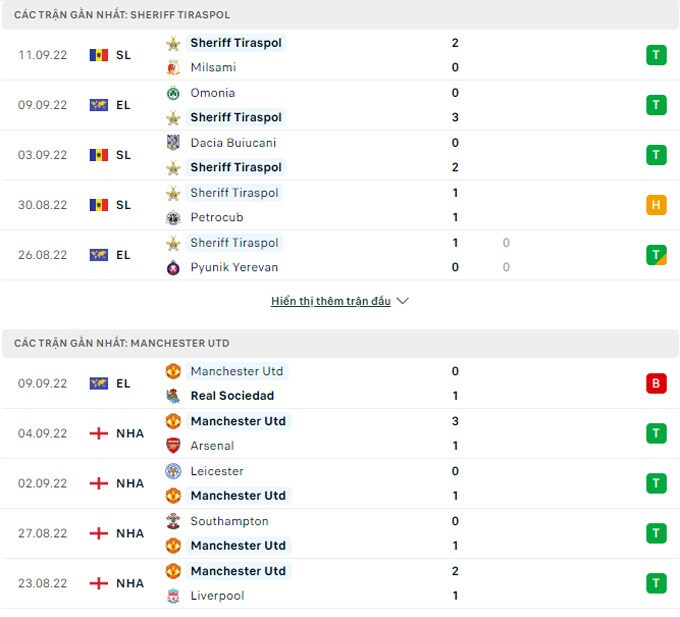Click the red 'B' loss badge
The height and width of the screenshot is (617, 680).
click(x=656, y=383)
